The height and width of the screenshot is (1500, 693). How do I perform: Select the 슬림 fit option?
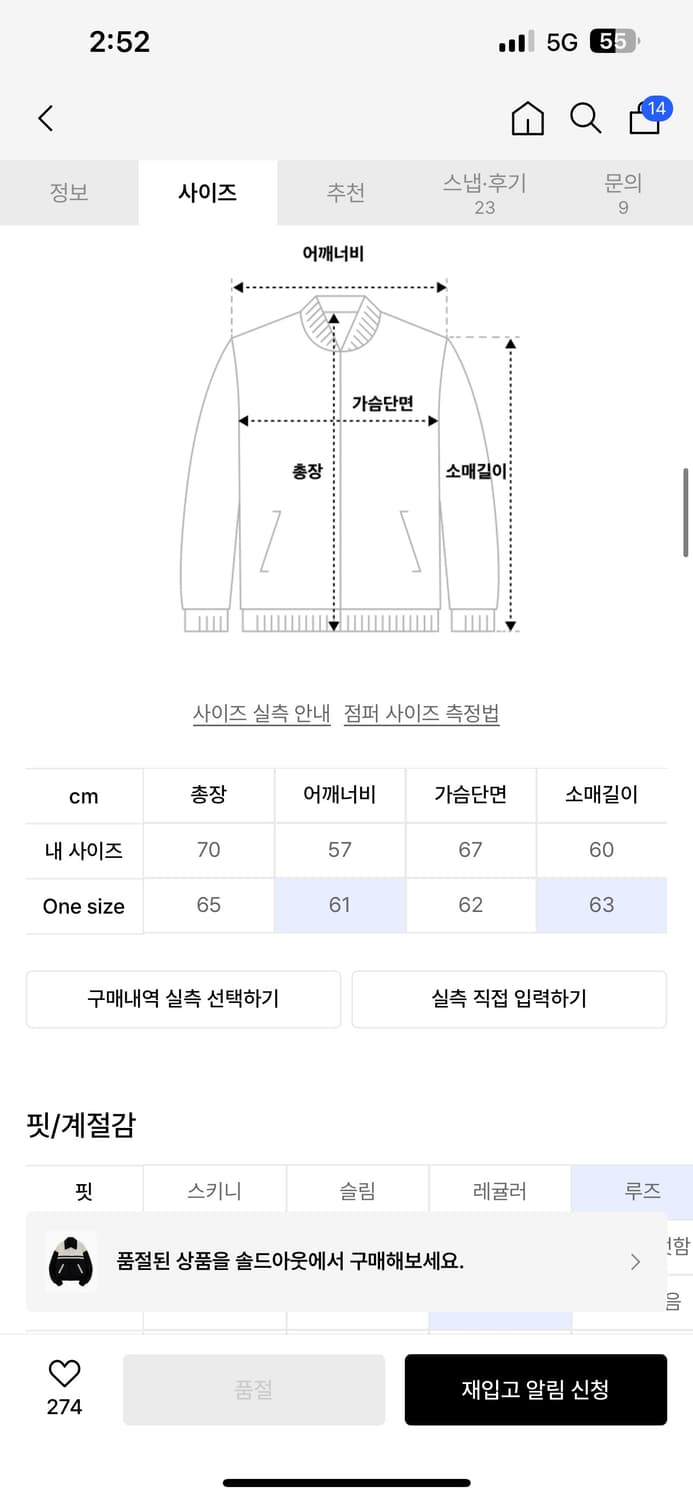click(357, 1190)
